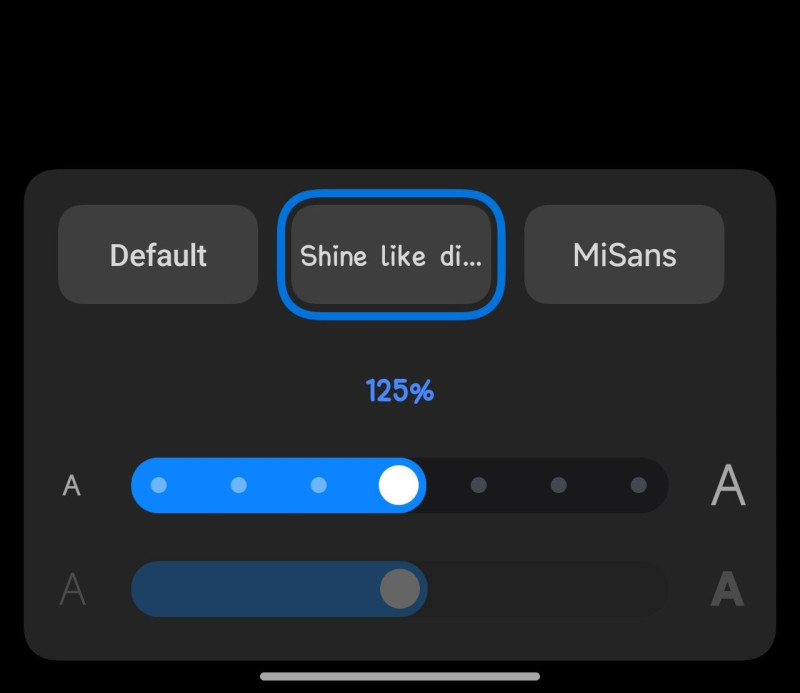Click the 125% font size label
The width and height of the screenshot is (800, 693).
399,391
